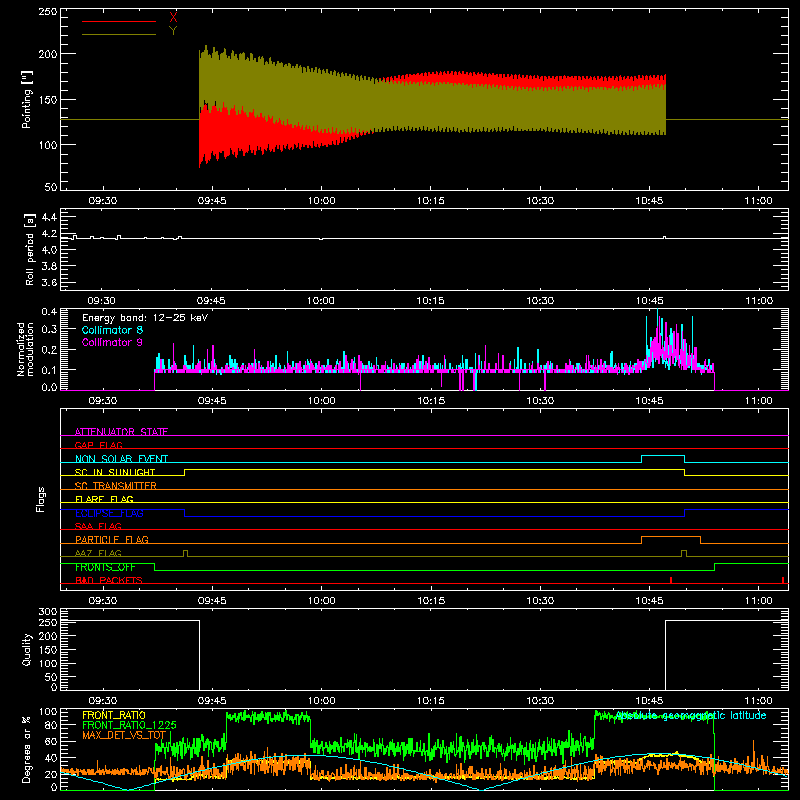The image size is (800, 800).
Task: Click the 10:30 time label under Quality plot
Action: pyautogui.click(x=540, y=701)
